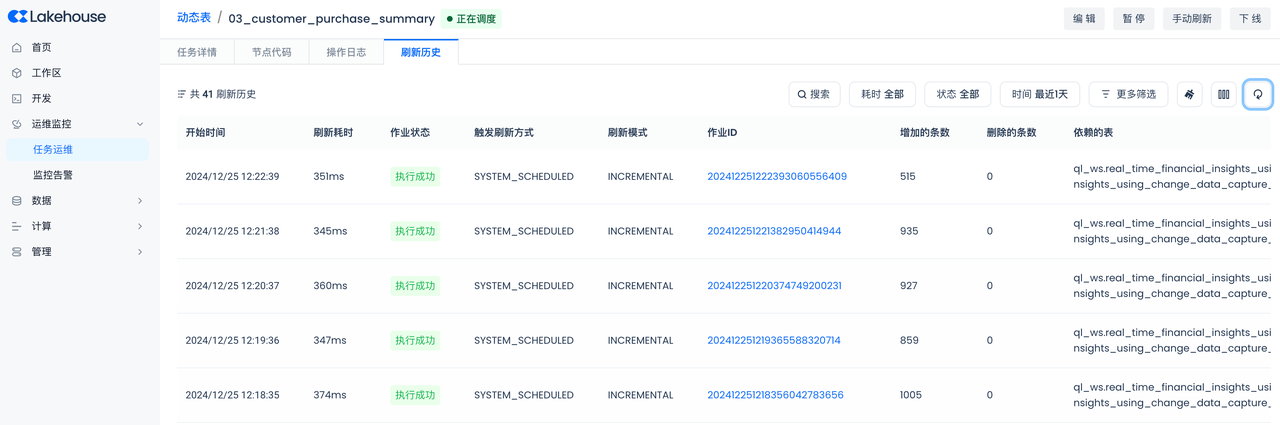Open the 时间 time range dropdown

click(1039, 94)
